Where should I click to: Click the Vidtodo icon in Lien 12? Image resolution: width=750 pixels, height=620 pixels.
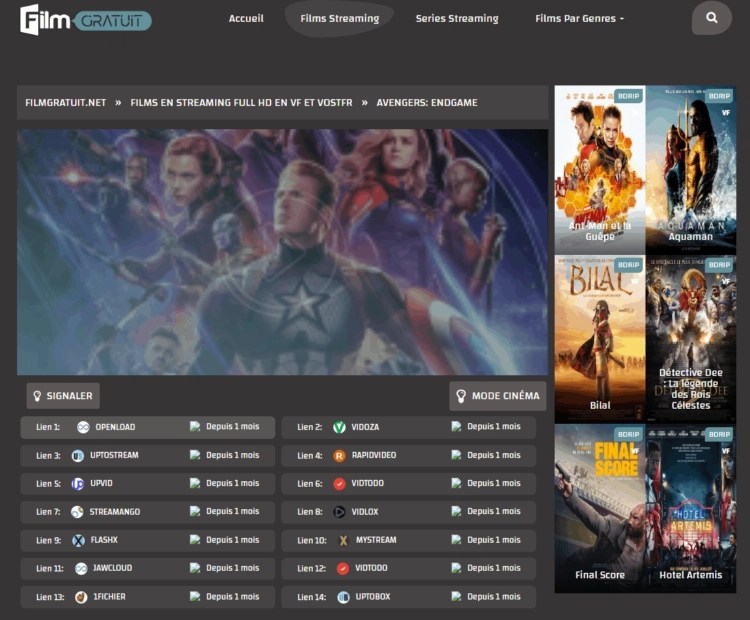click(343, 568)
